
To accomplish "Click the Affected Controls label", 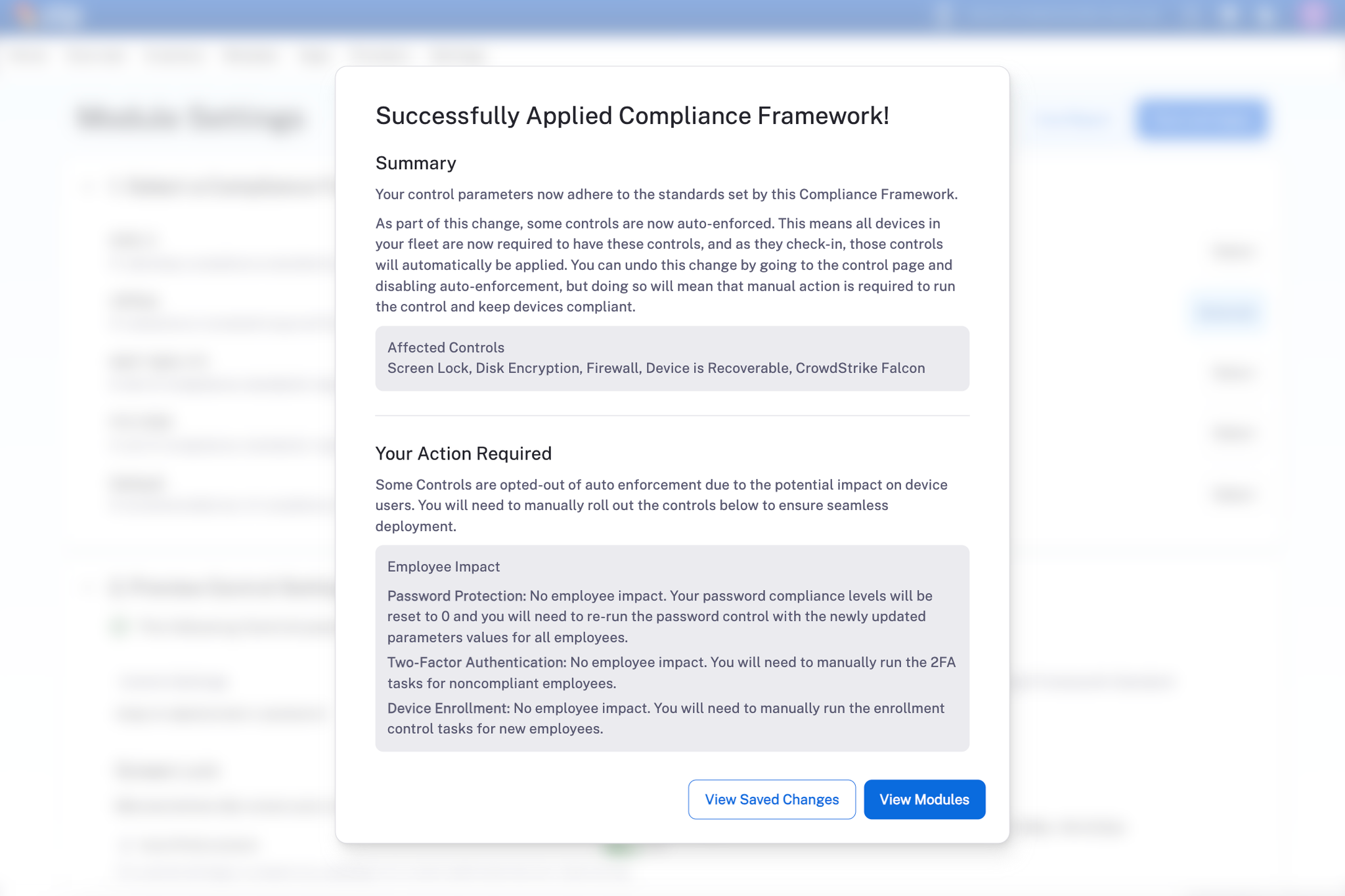I will tap(446, 347).
